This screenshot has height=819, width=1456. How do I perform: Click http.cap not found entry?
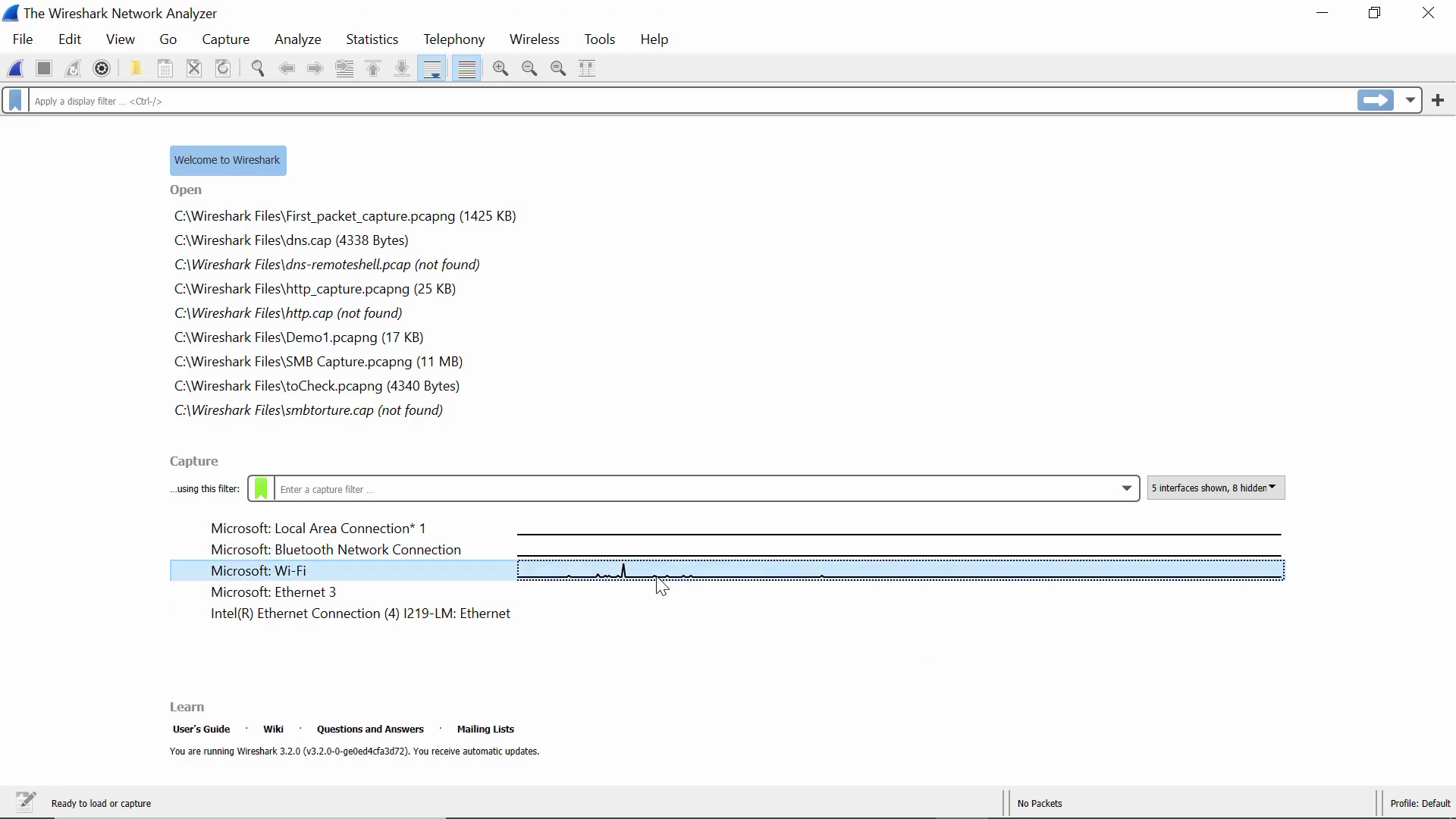click(288, 313)
